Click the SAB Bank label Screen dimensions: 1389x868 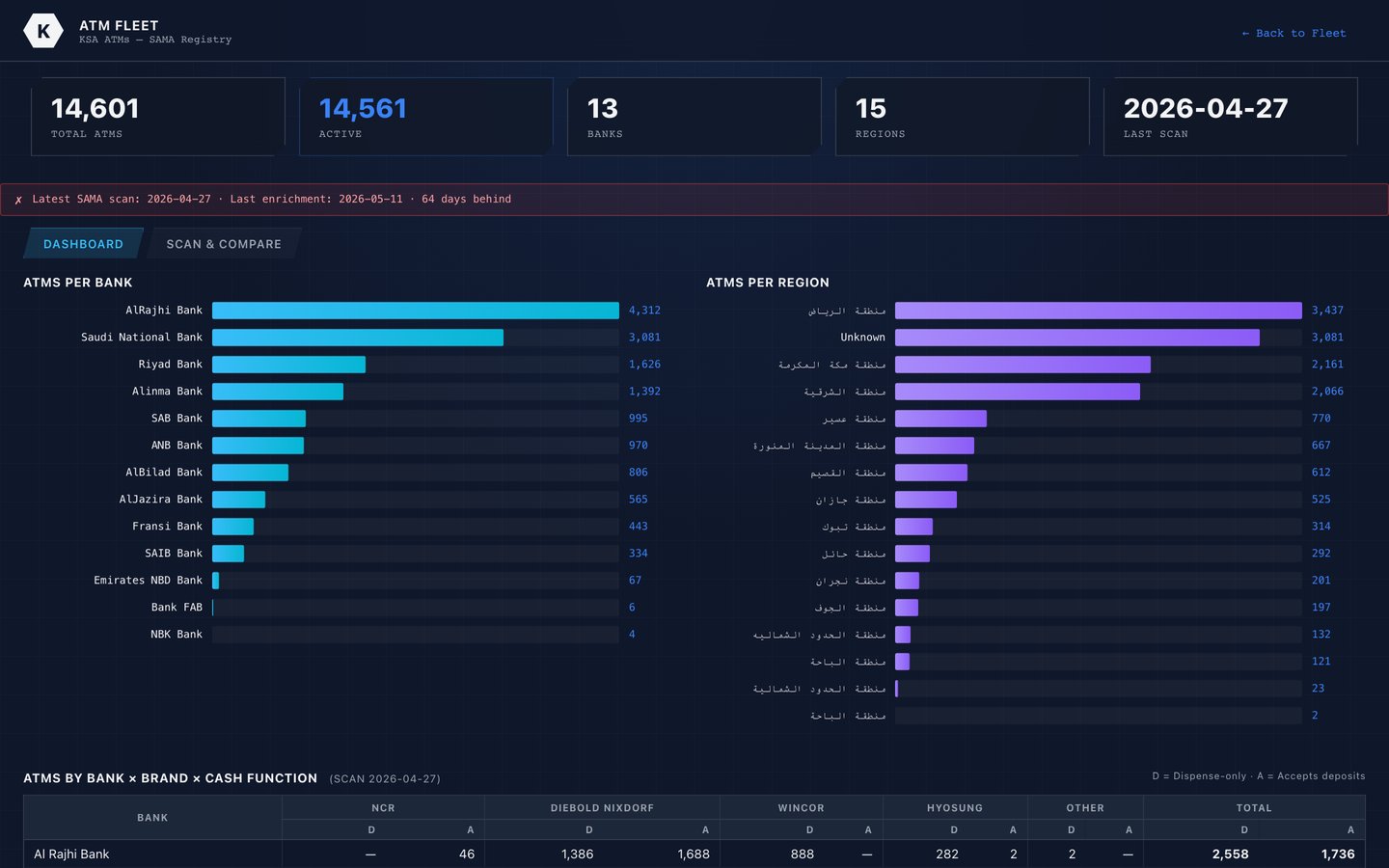coord(177,419)
